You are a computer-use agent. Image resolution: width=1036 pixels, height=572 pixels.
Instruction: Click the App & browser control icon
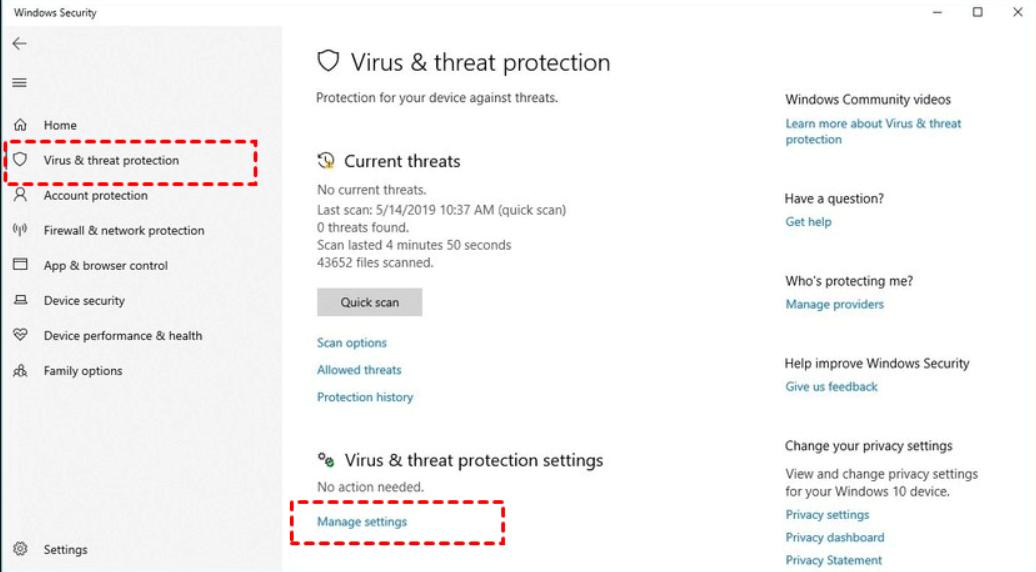(20, 265)
